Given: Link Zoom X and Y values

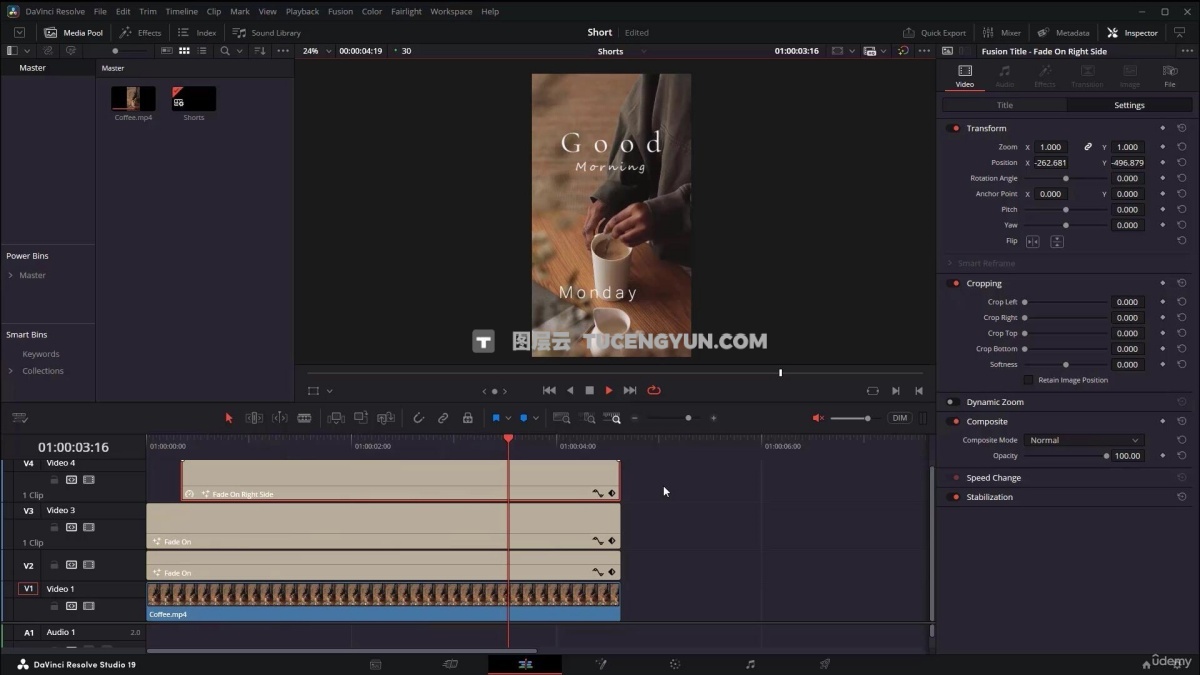Looking at the screenshot, I should [1088, 147].
